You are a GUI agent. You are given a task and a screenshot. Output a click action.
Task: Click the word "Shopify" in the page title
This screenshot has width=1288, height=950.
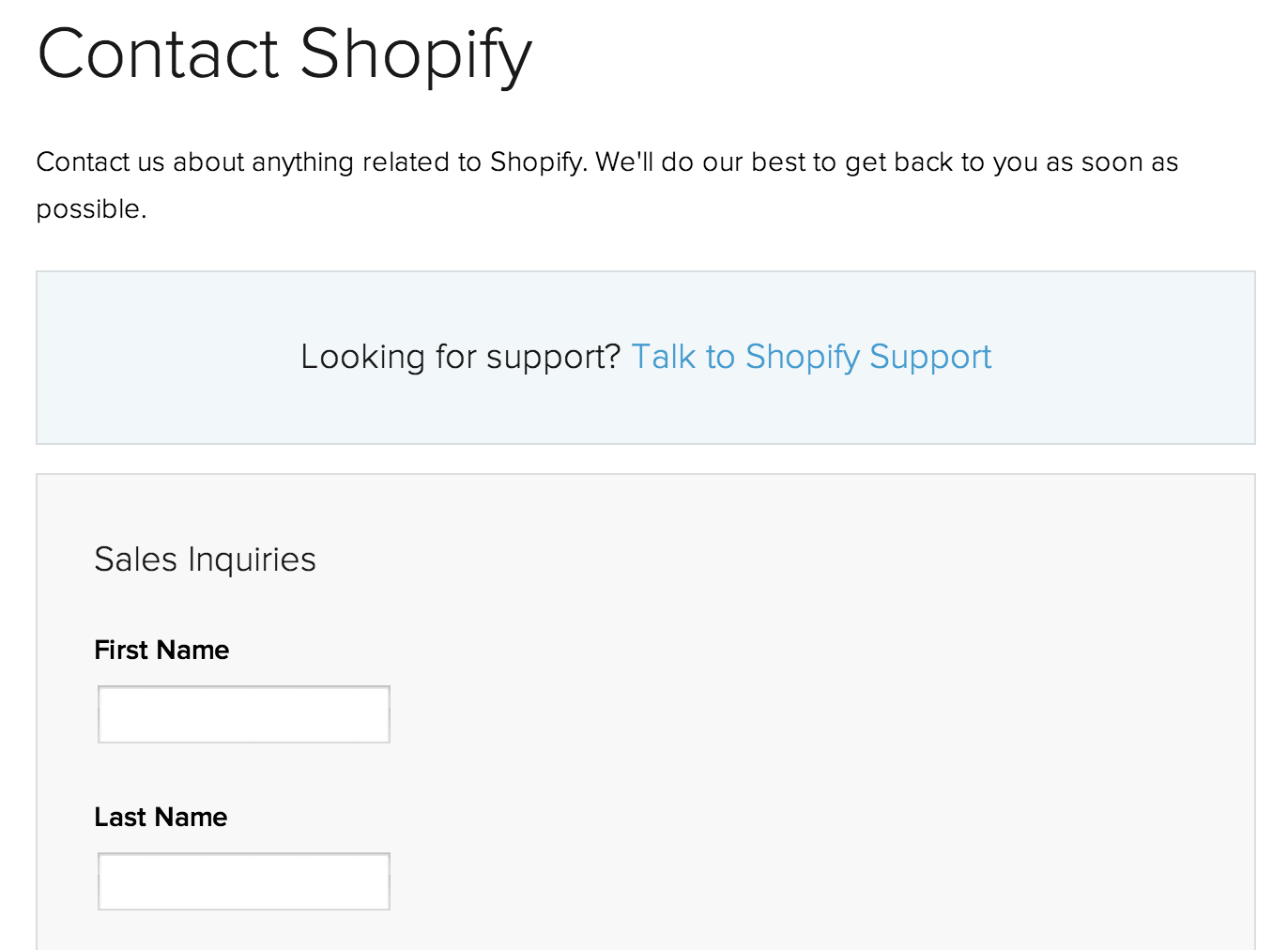pos(415,54)
